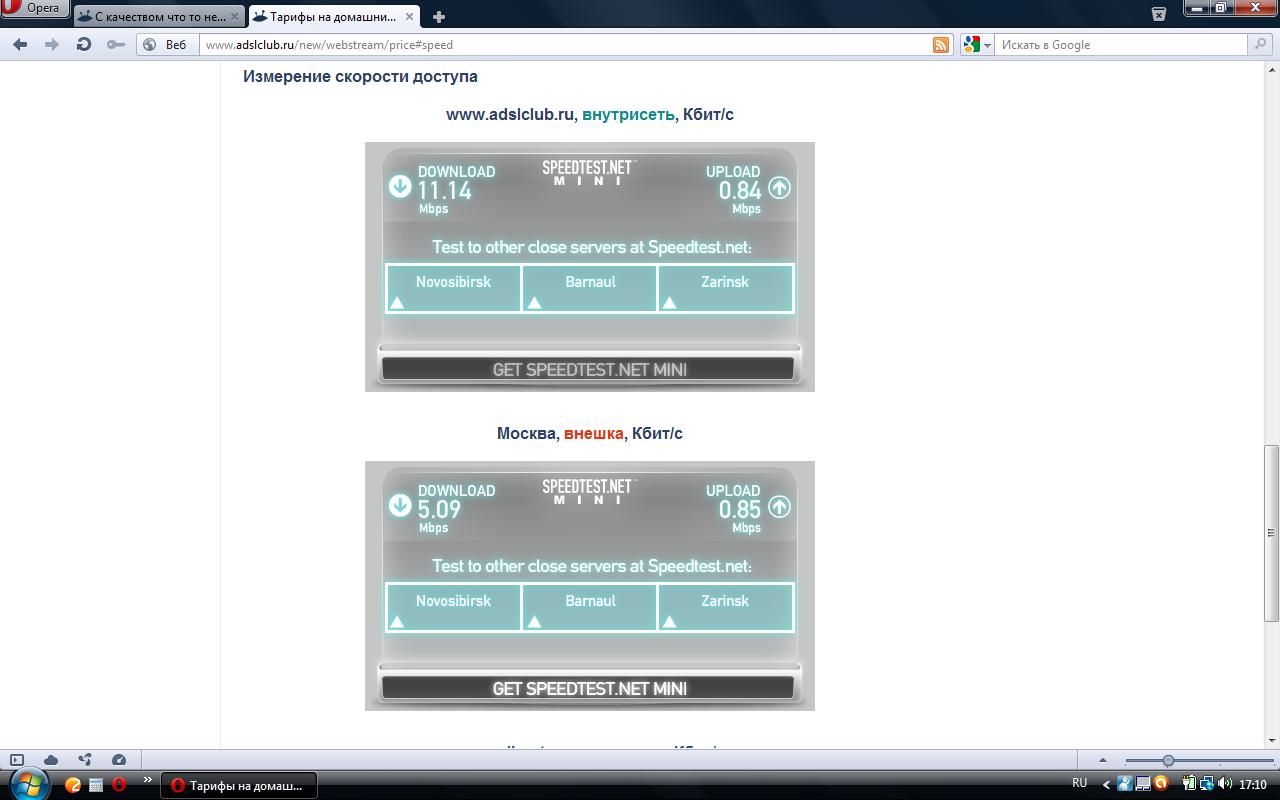Open the password wand key icon
The height and width of the screenshot is (800, 1280).
pos(116,45)
